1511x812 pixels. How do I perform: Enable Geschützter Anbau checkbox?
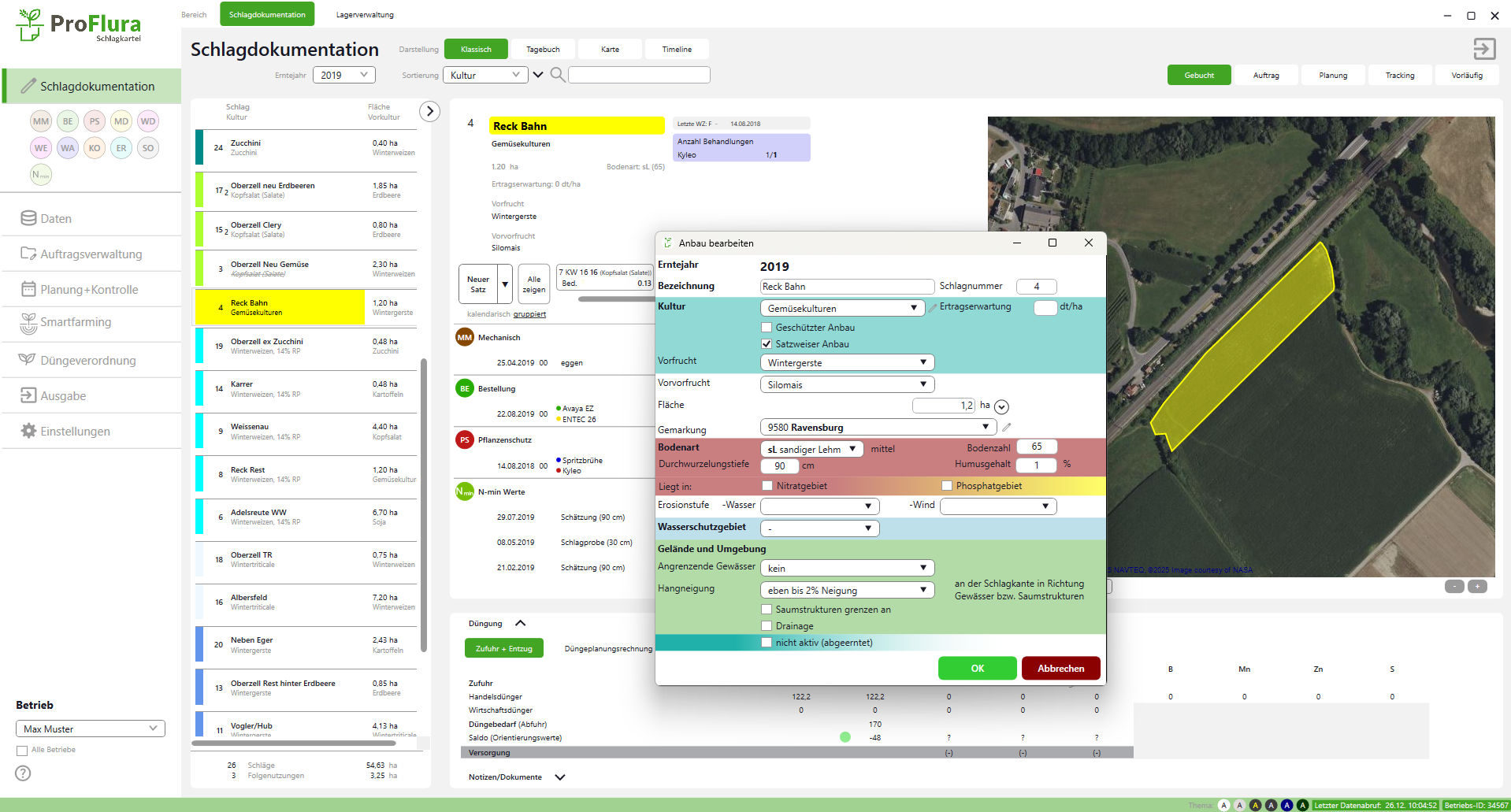(767, 328)
